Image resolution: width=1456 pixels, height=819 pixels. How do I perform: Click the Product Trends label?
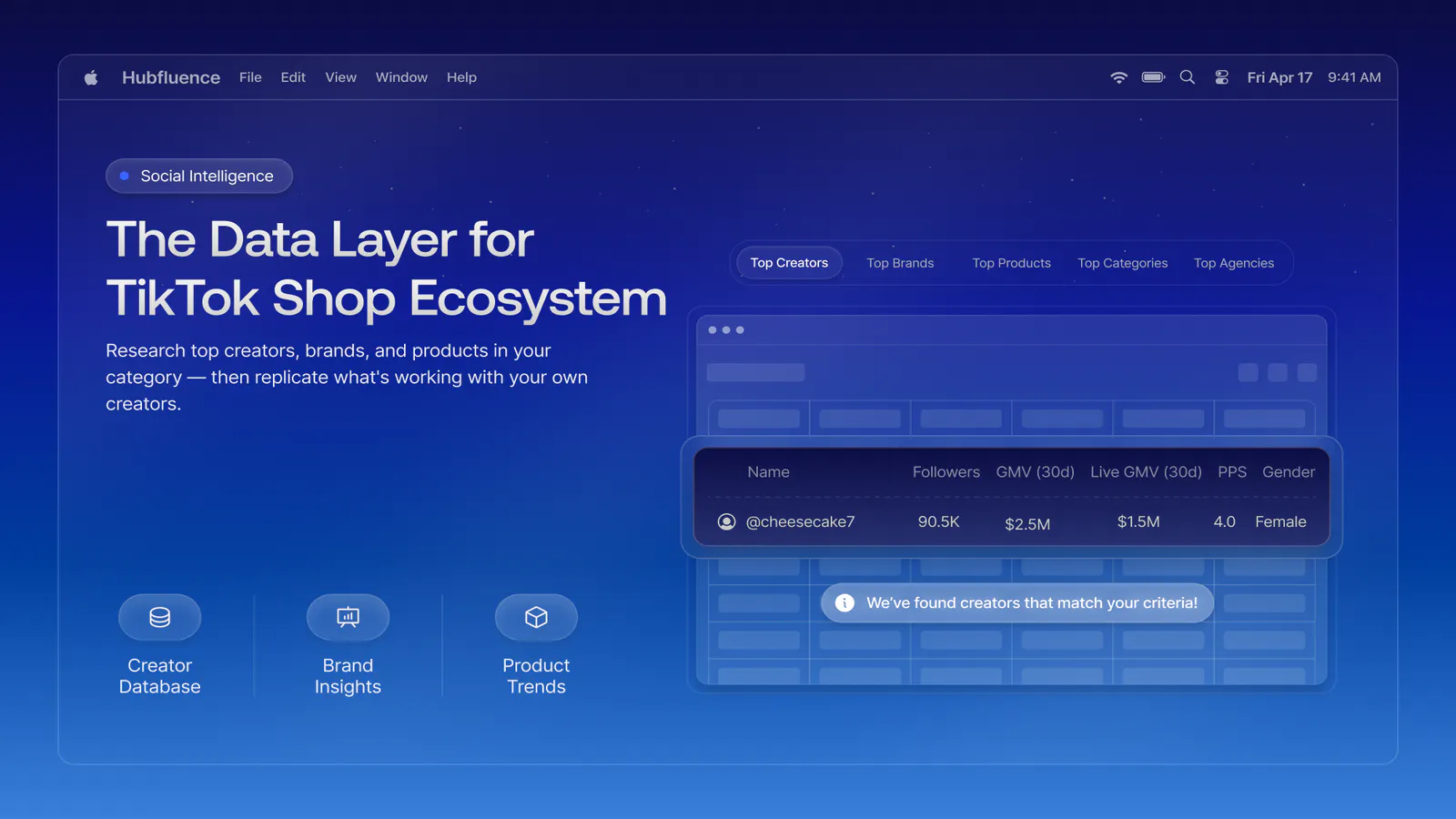click(536, 676)
